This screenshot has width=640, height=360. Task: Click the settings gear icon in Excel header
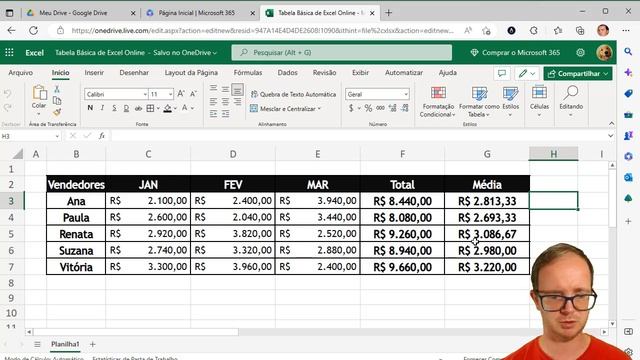pyautogui.click(x=580, y=53)
